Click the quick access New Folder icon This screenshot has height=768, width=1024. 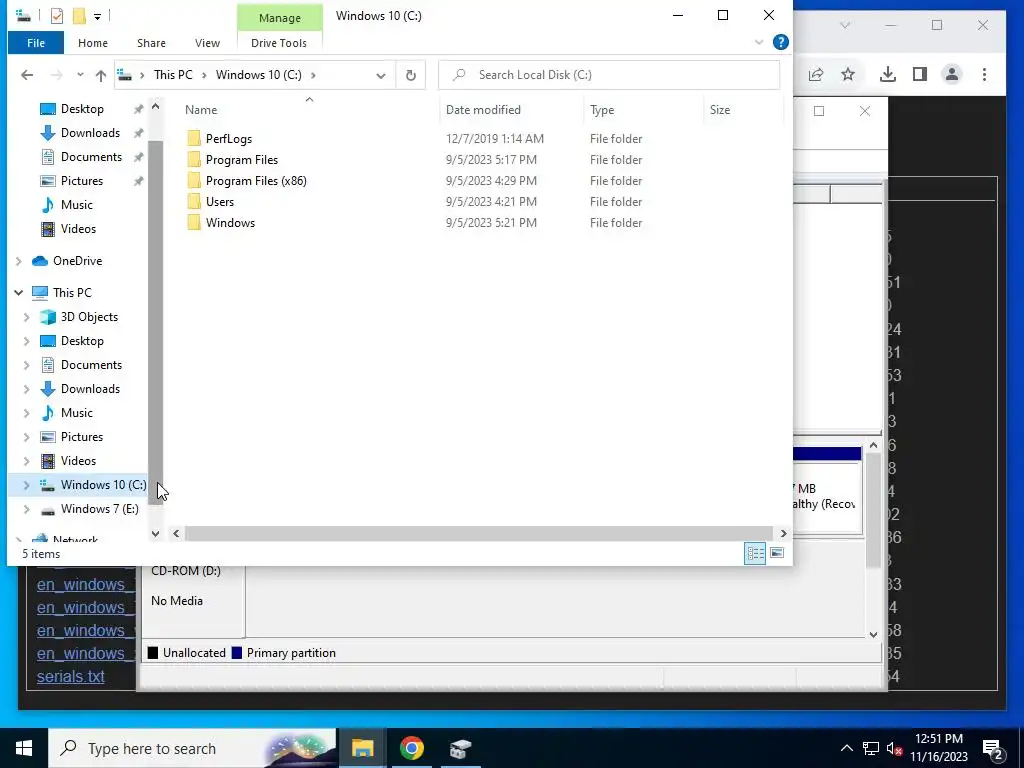pos(79,15)
